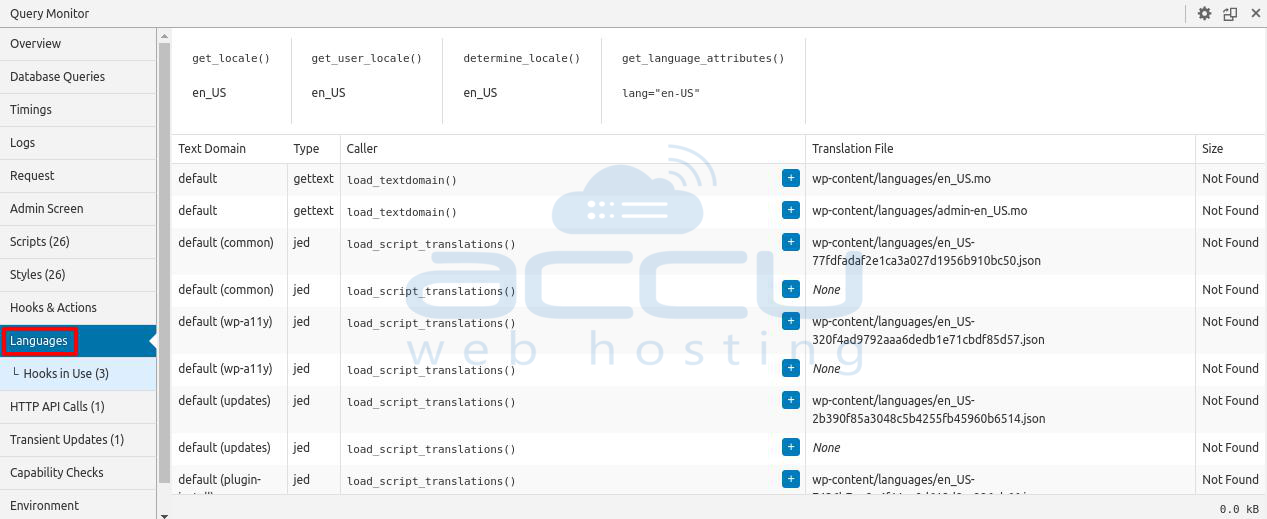This screenshot has height=519, width=1267.
Task: Open HTTP API Calls (1) panel
Action: point(78,407)
